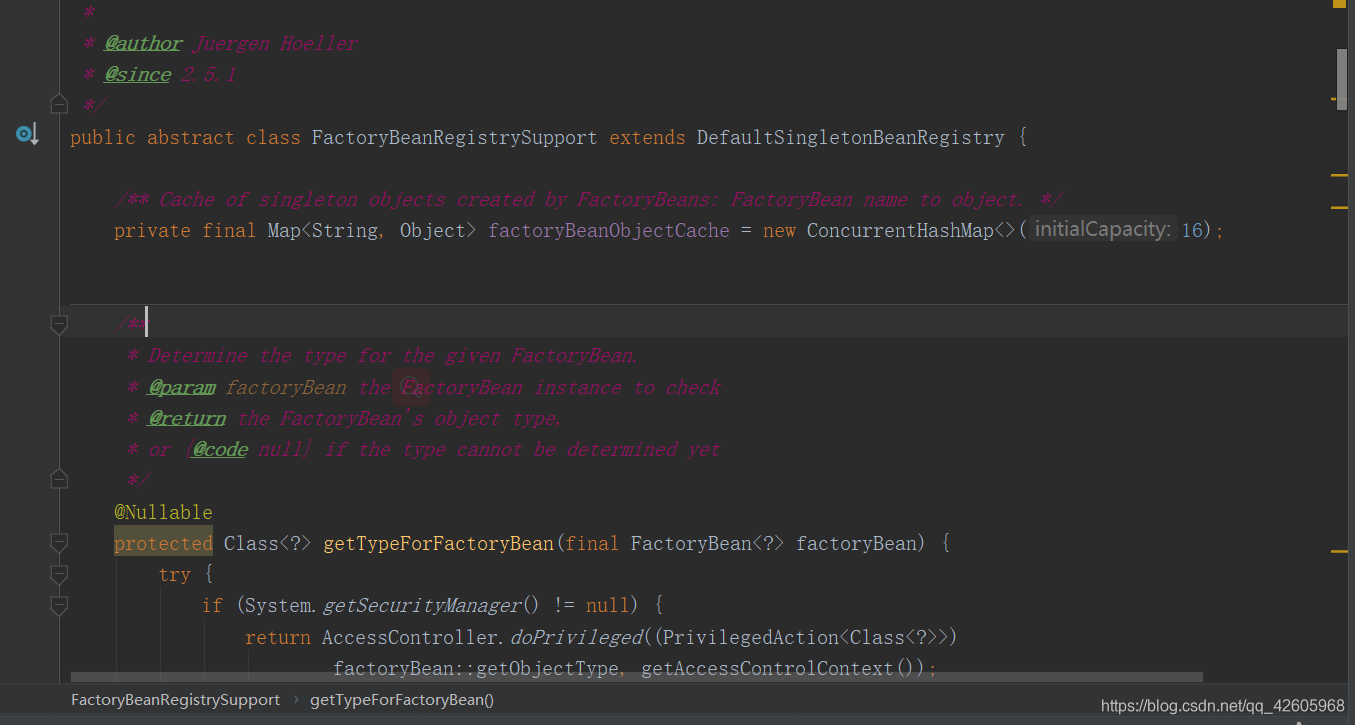Click the @code inline Javadoc tag
The image size is (1355, 725).
220,449
